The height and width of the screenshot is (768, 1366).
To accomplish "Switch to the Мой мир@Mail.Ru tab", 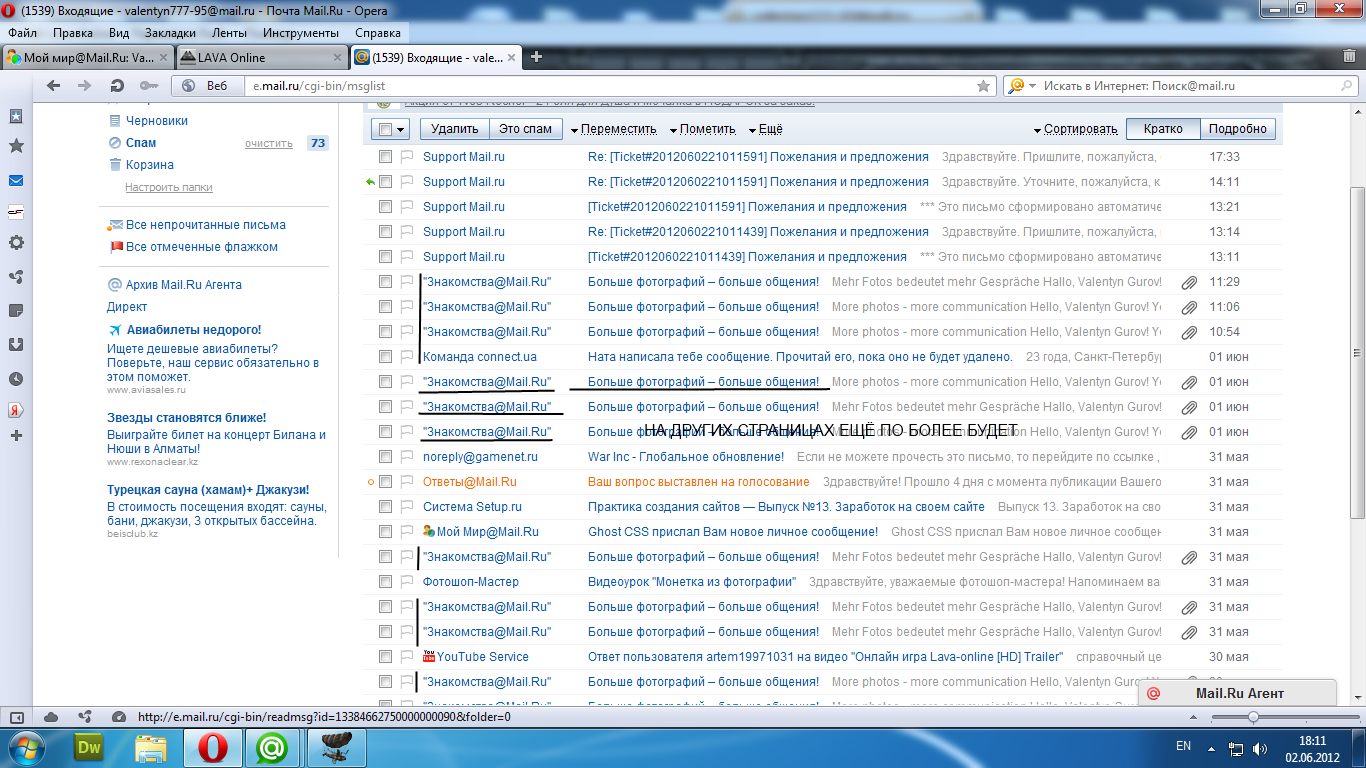I will click(x=88, y=57).
